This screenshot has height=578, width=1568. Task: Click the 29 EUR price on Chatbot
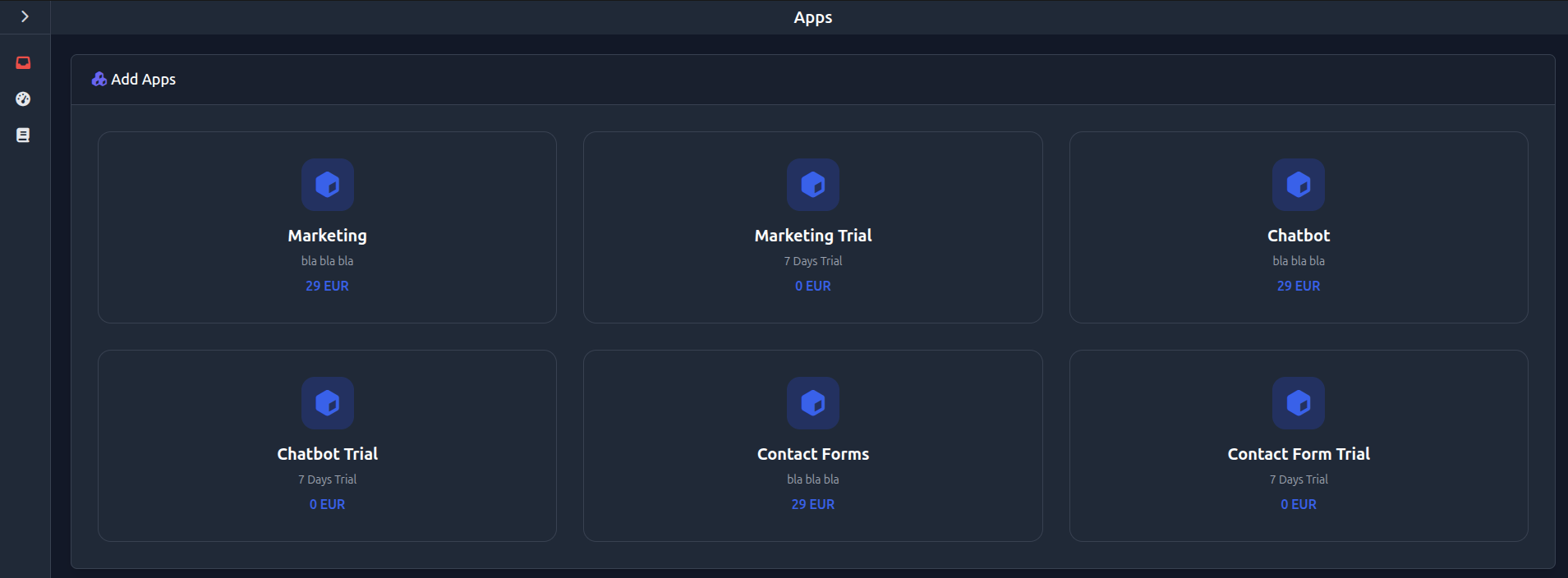[1298, 286]
